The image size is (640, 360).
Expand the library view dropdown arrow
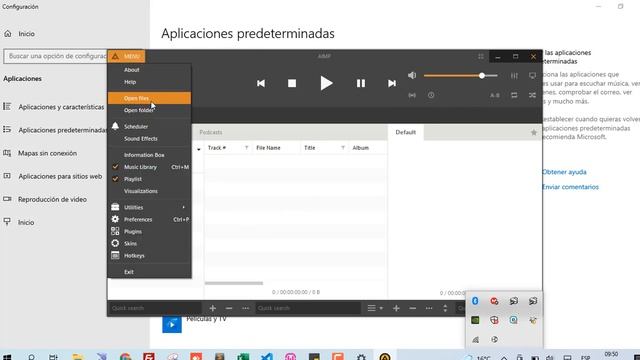(x=199, y=149)
